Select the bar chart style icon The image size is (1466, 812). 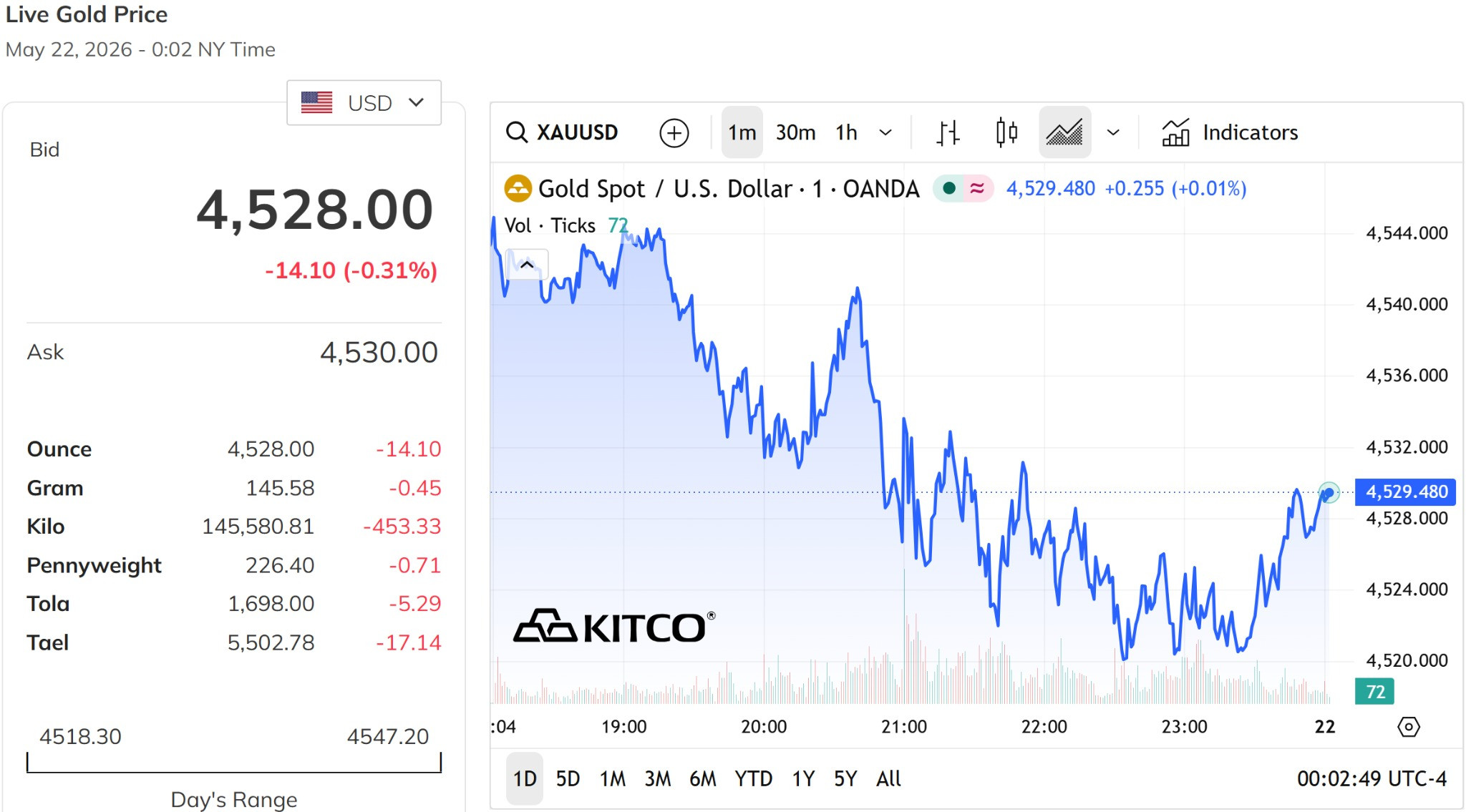(x=948, y=132)
